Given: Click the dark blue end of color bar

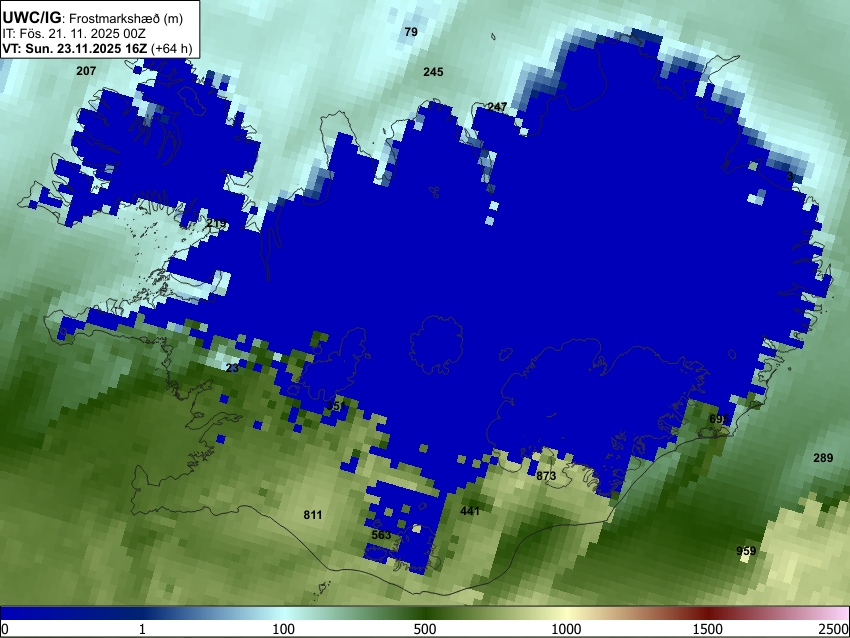Looking at the screenshot, I should point(33,613).
